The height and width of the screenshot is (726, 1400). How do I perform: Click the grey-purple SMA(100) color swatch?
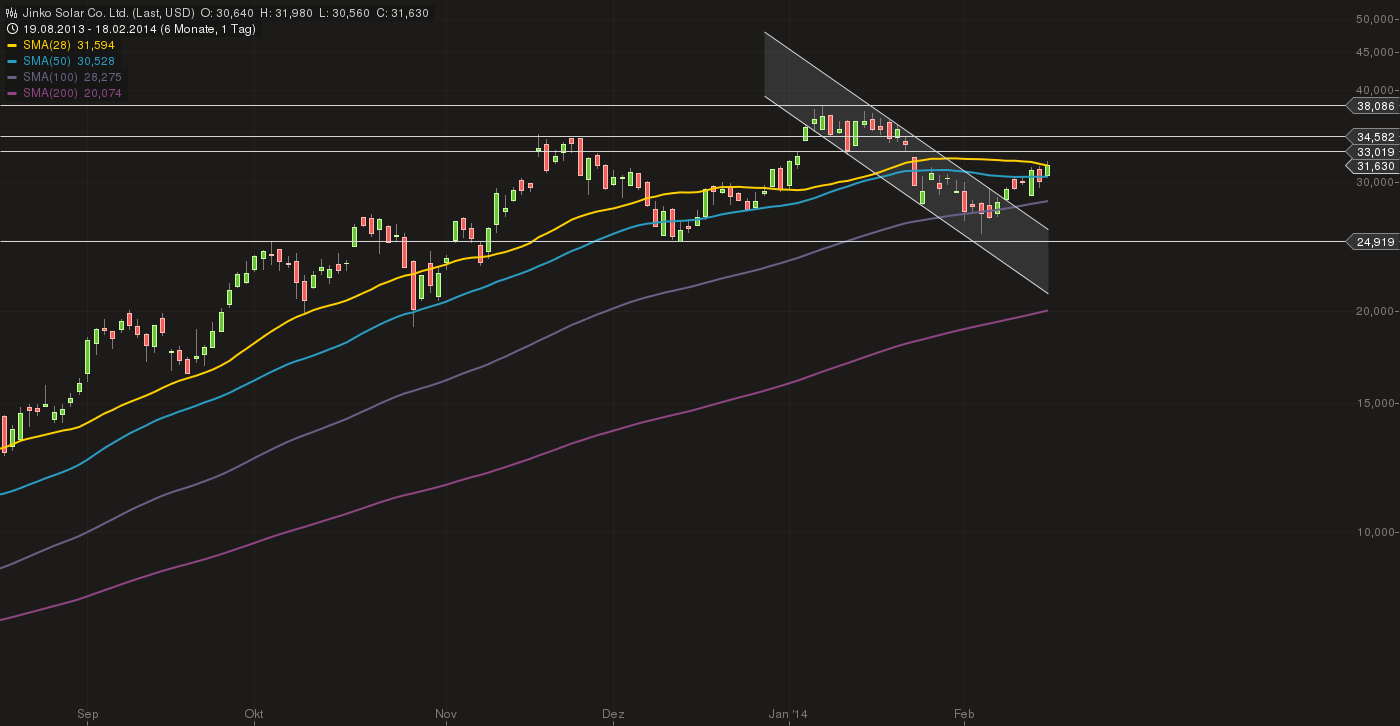[12, 77]
